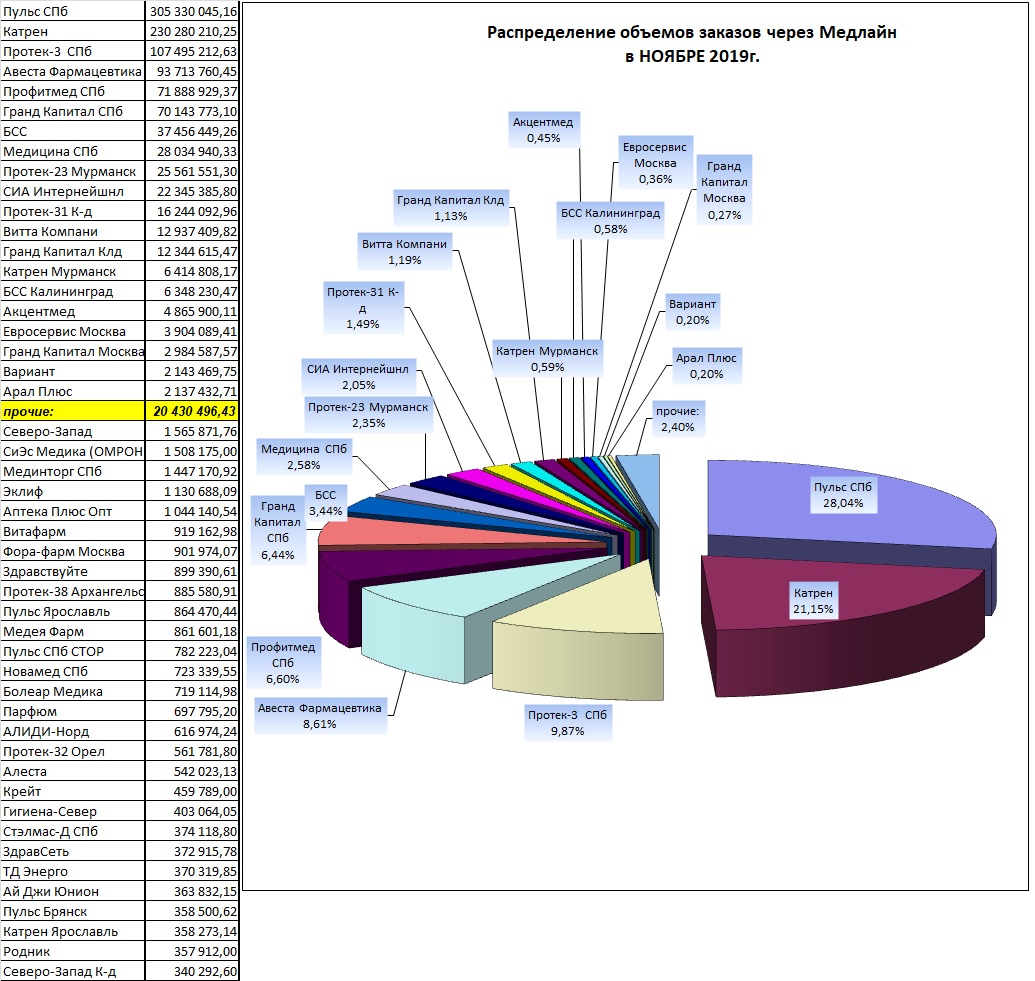Click the value 305 330 045,16

pos(192,11)
